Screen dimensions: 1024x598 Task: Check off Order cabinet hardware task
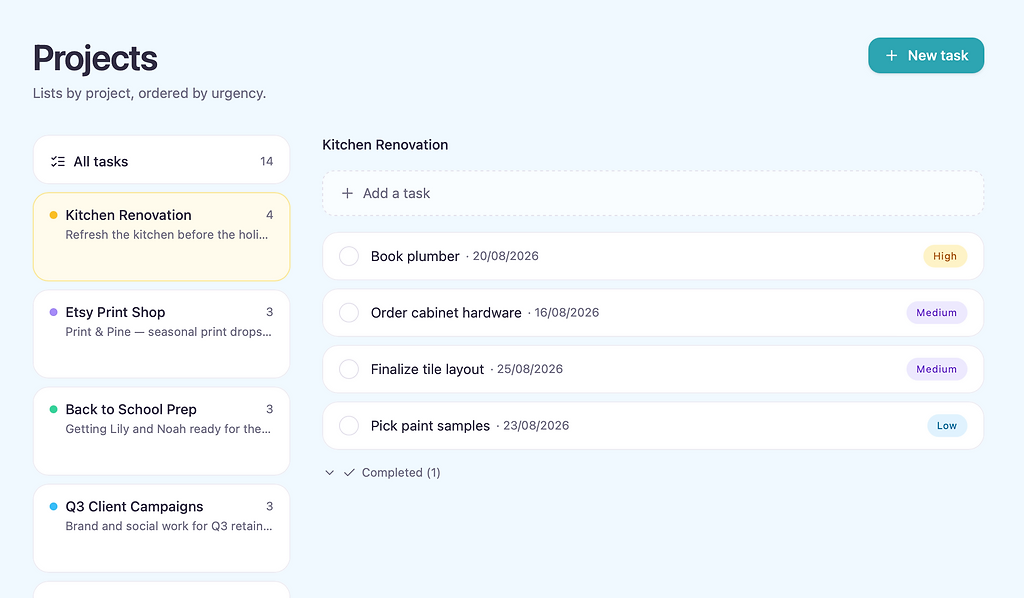pyautogui.click(x=349, y=313)
